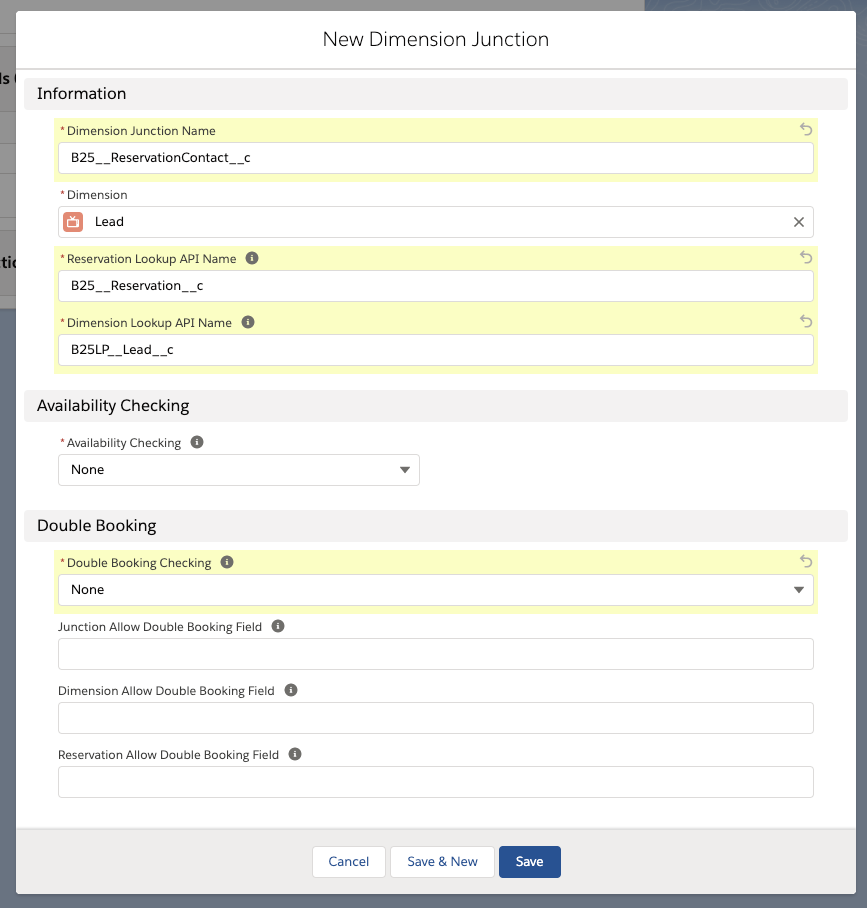Clear the Lead selection in Dimension field
Screen dimensions: 867x908
(799, 222)
